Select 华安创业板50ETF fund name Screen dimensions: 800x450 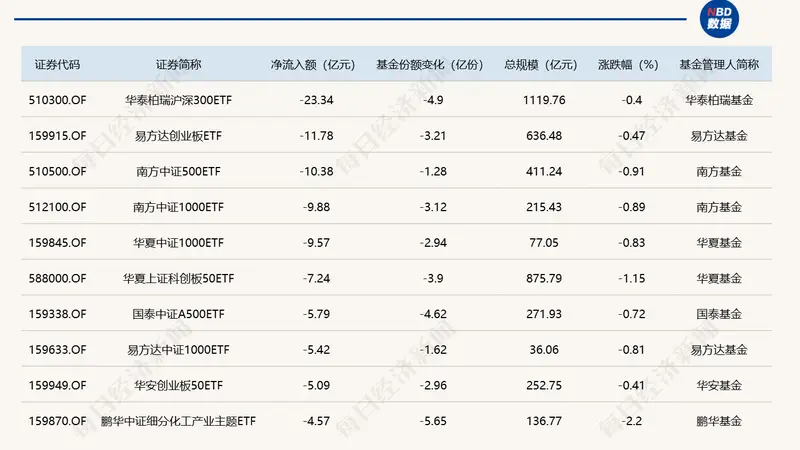(x=178, y=386)
